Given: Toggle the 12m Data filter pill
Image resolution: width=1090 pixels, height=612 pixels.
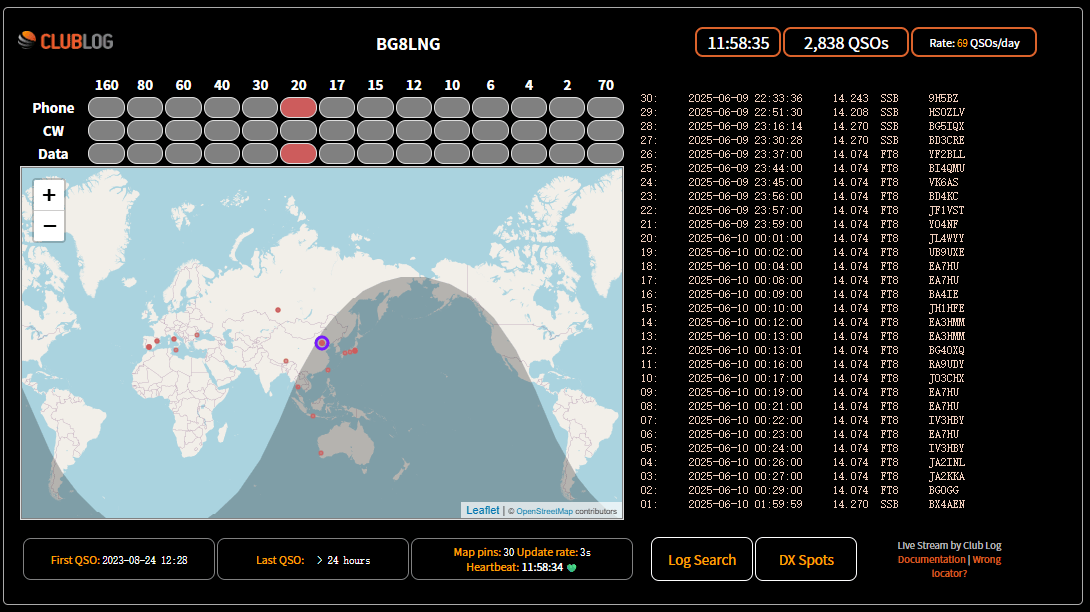Looking at the screenshot, I should 414,154.
